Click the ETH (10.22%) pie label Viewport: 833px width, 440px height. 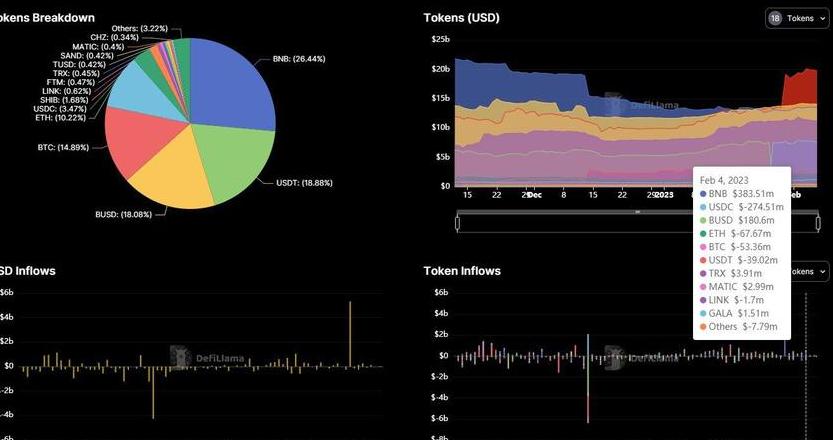tap(61, 117)
